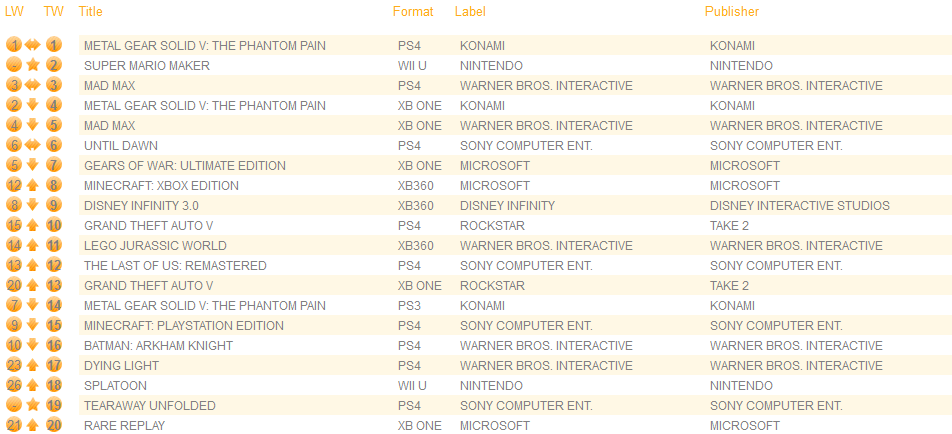
Task: Click the up arrow icon beside Dying Light
Action: (33, 366)
